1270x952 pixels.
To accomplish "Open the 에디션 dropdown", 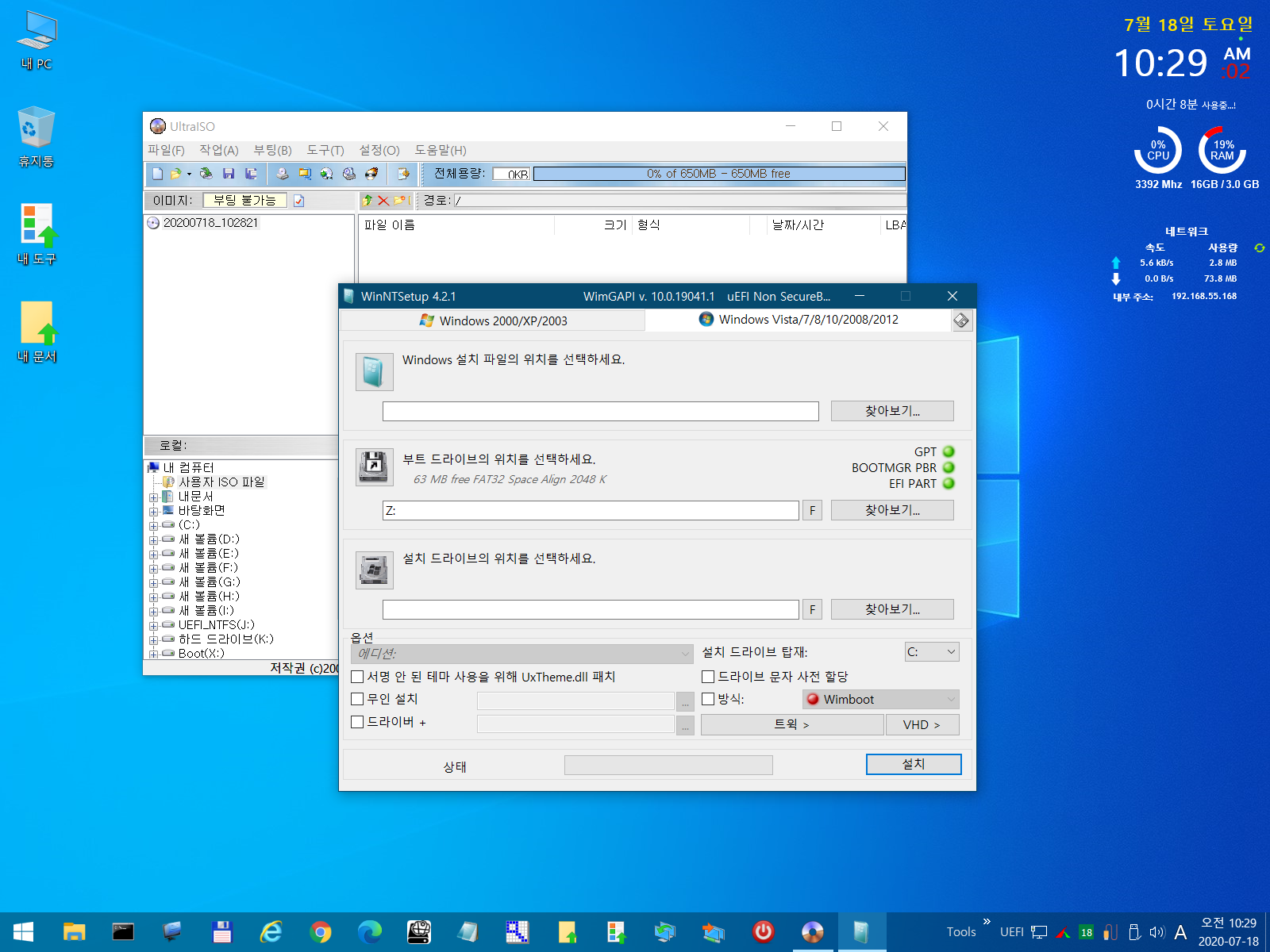I will tap(522, 654).
